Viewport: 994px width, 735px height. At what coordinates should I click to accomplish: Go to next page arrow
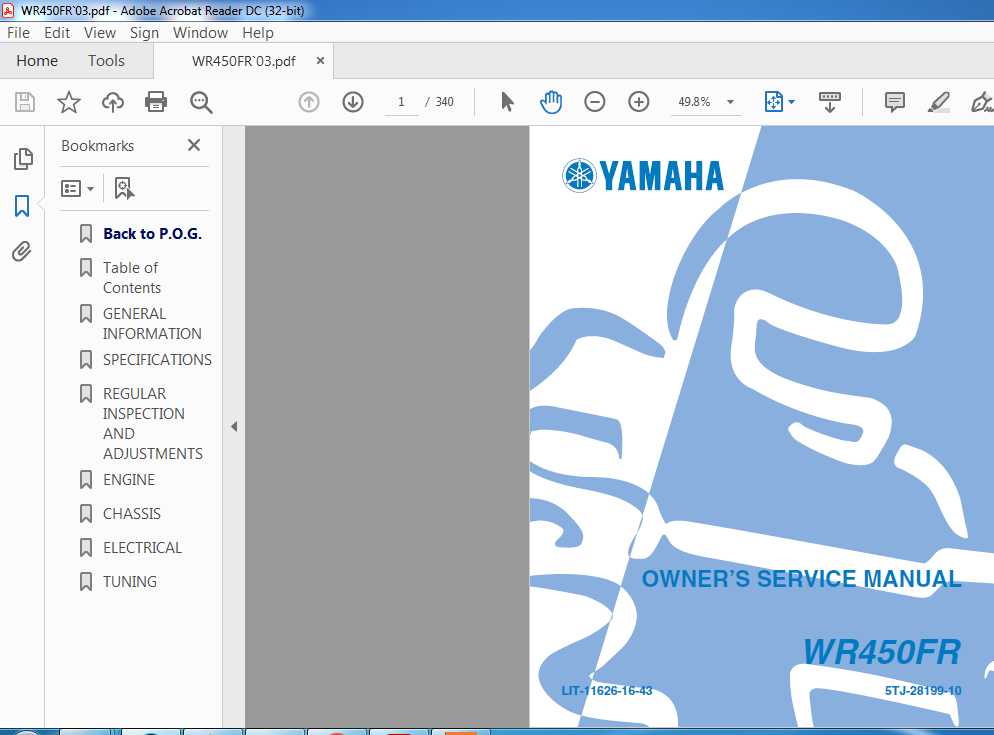pos(353,102)
